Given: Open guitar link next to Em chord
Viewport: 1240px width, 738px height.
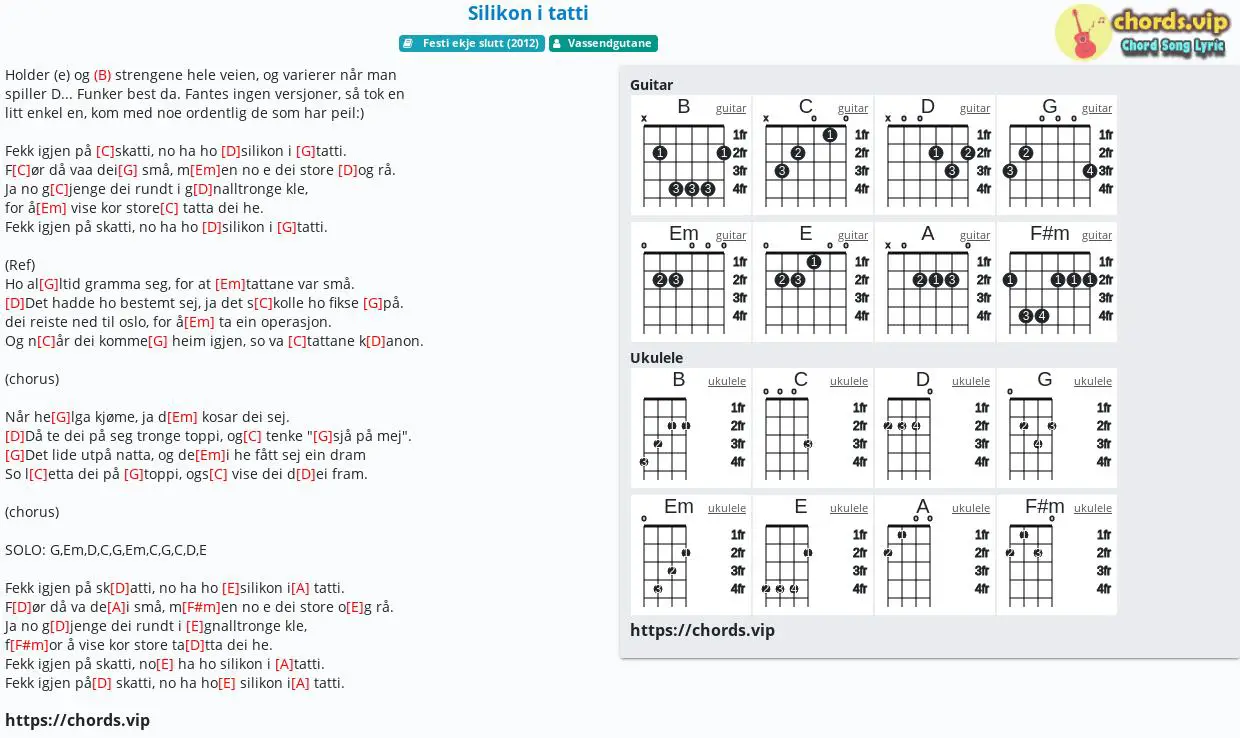Looking at the screenshot, I should click(731, 235).
